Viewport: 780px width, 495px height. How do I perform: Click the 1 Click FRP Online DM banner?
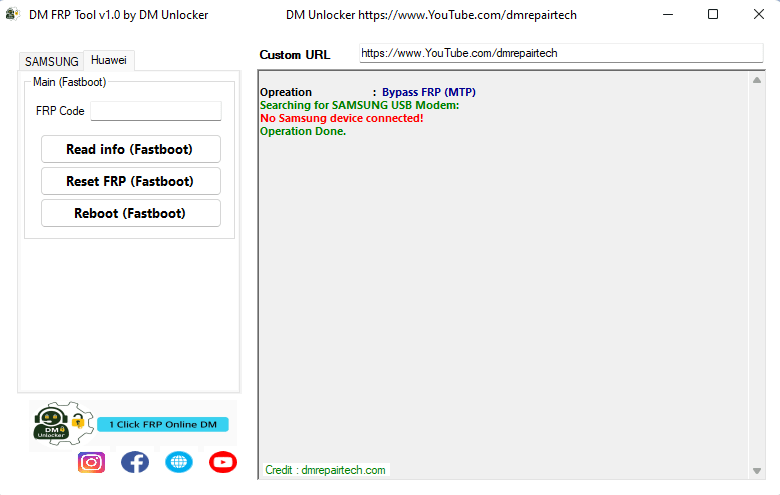163,424
